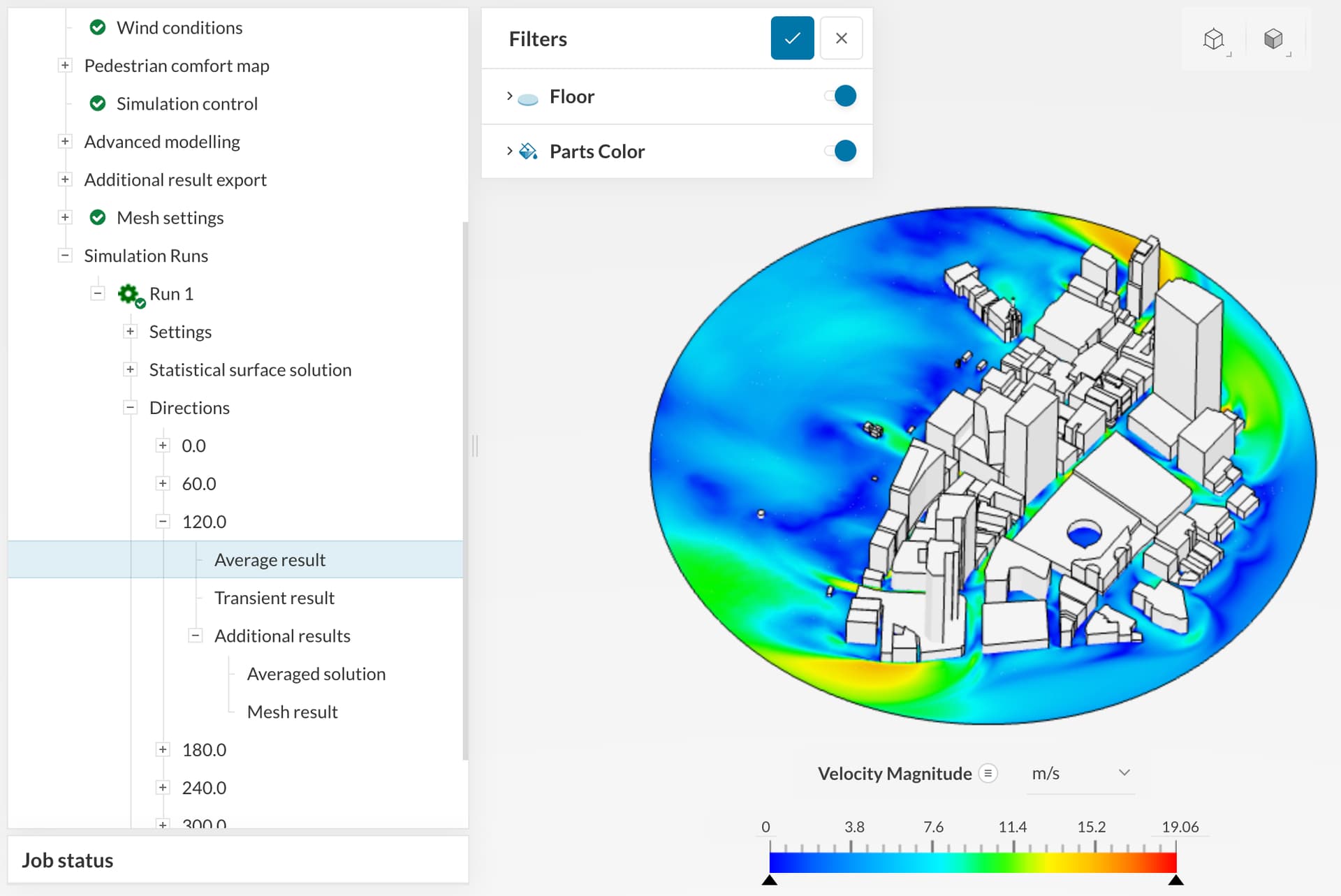The width and height of the screenshot is (1341, 896).
Task: Click the Mesh result entry
Action: click(292, 712)
